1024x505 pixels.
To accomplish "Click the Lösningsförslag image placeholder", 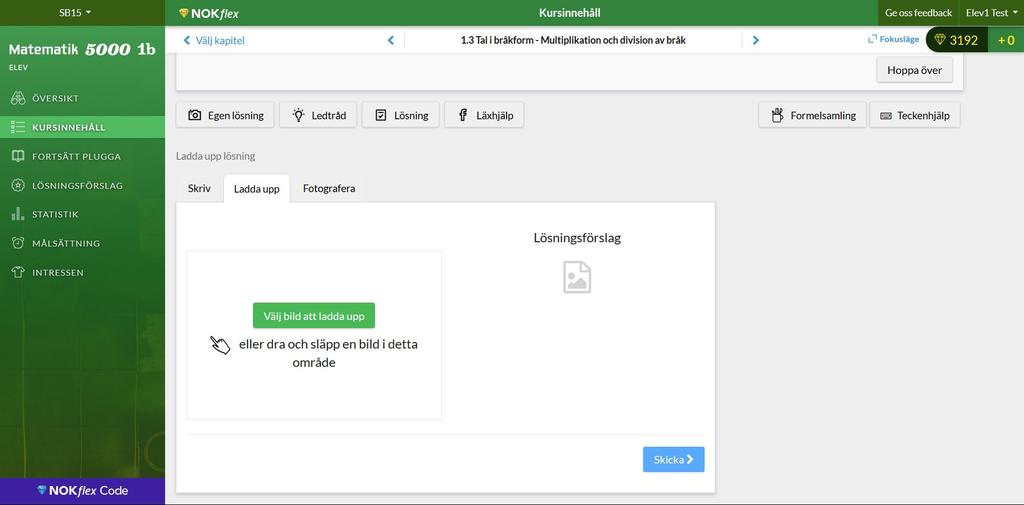I will point(577,277).
